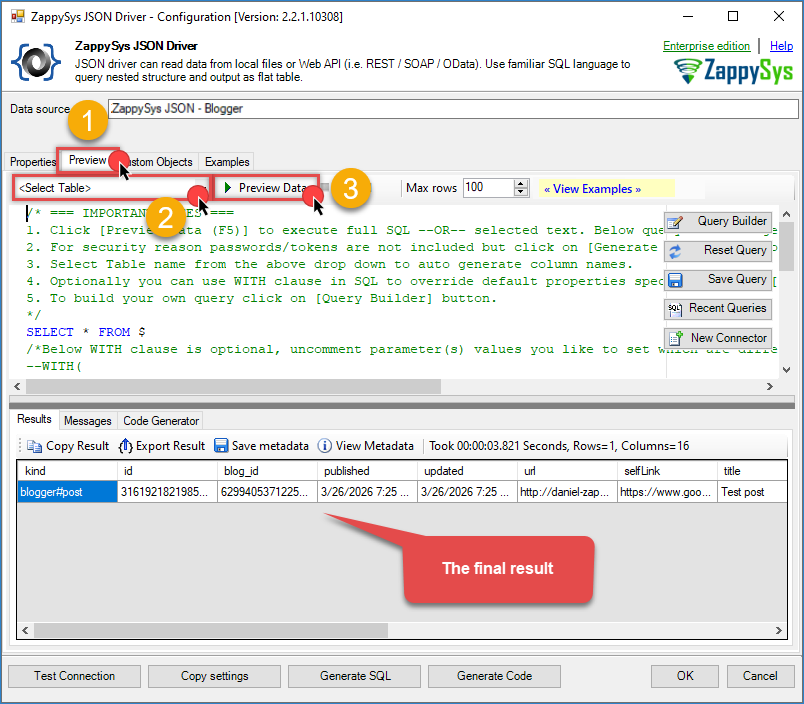Open the Code Generator tab

162,421
